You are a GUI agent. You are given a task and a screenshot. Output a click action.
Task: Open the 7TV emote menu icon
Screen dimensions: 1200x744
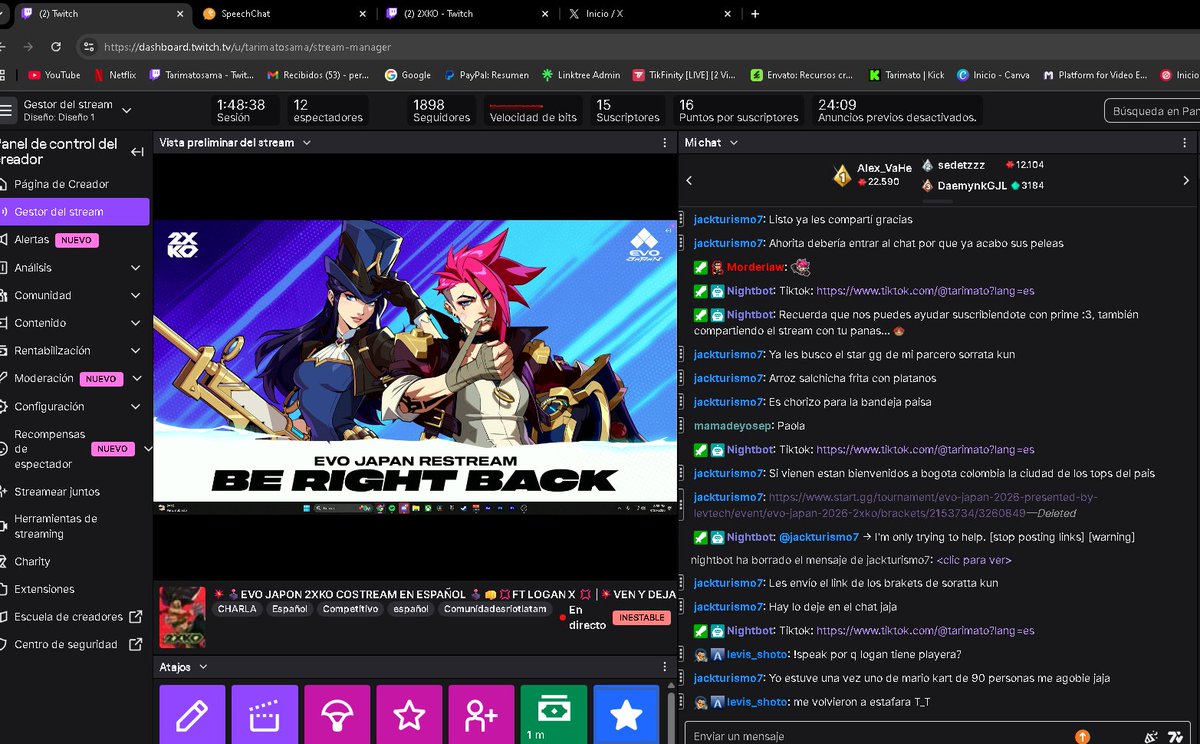pyautogui.click(x=1177, y=737)
